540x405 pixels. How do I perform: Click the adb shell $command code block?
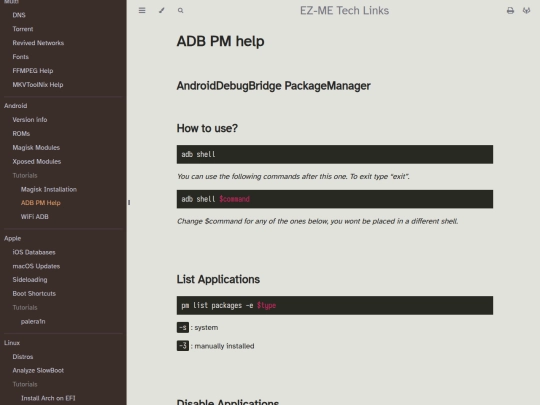335,199
